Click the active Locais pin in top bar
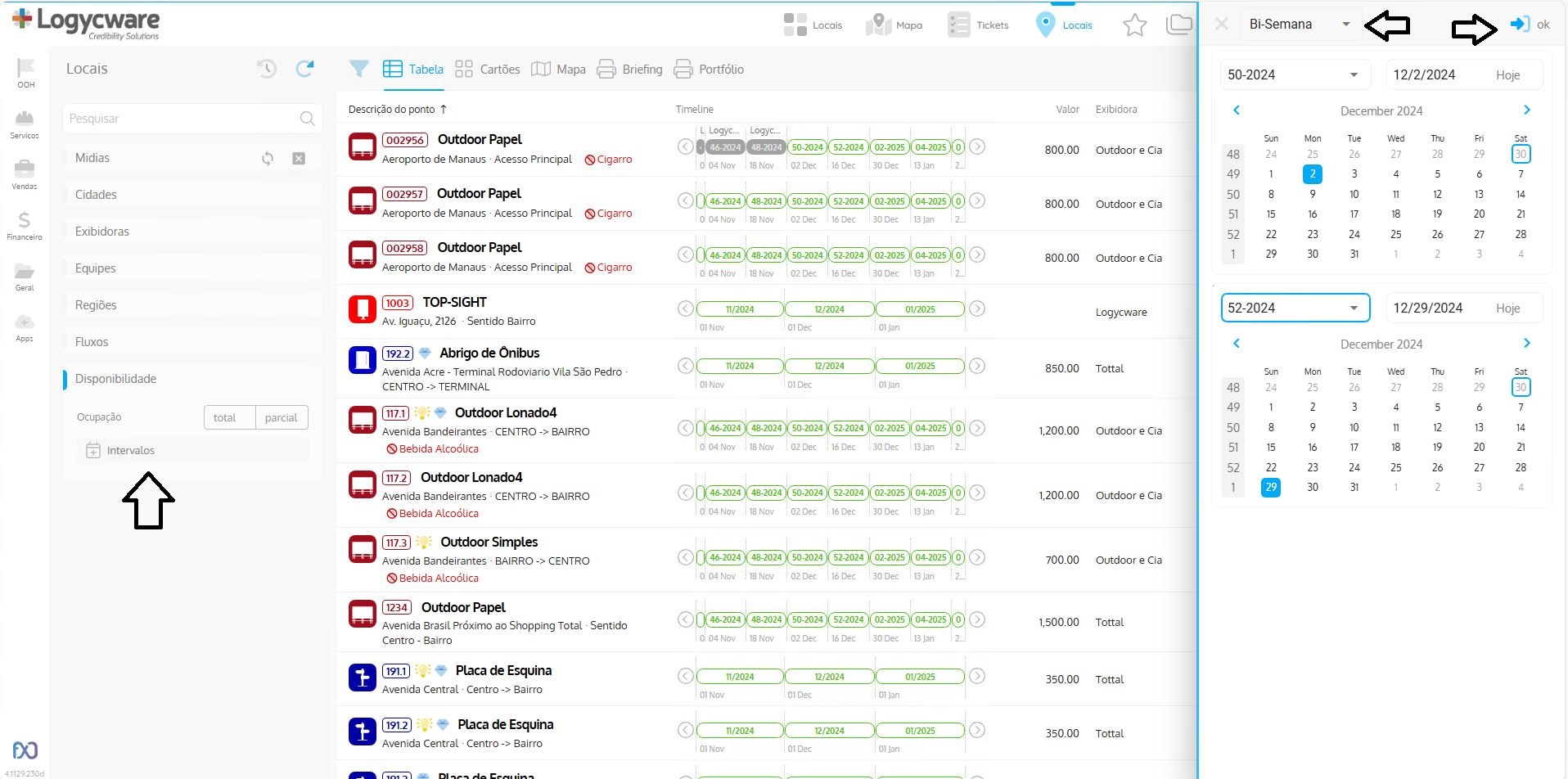This screenshot has width=1568, height=779. click(1064, 25)
